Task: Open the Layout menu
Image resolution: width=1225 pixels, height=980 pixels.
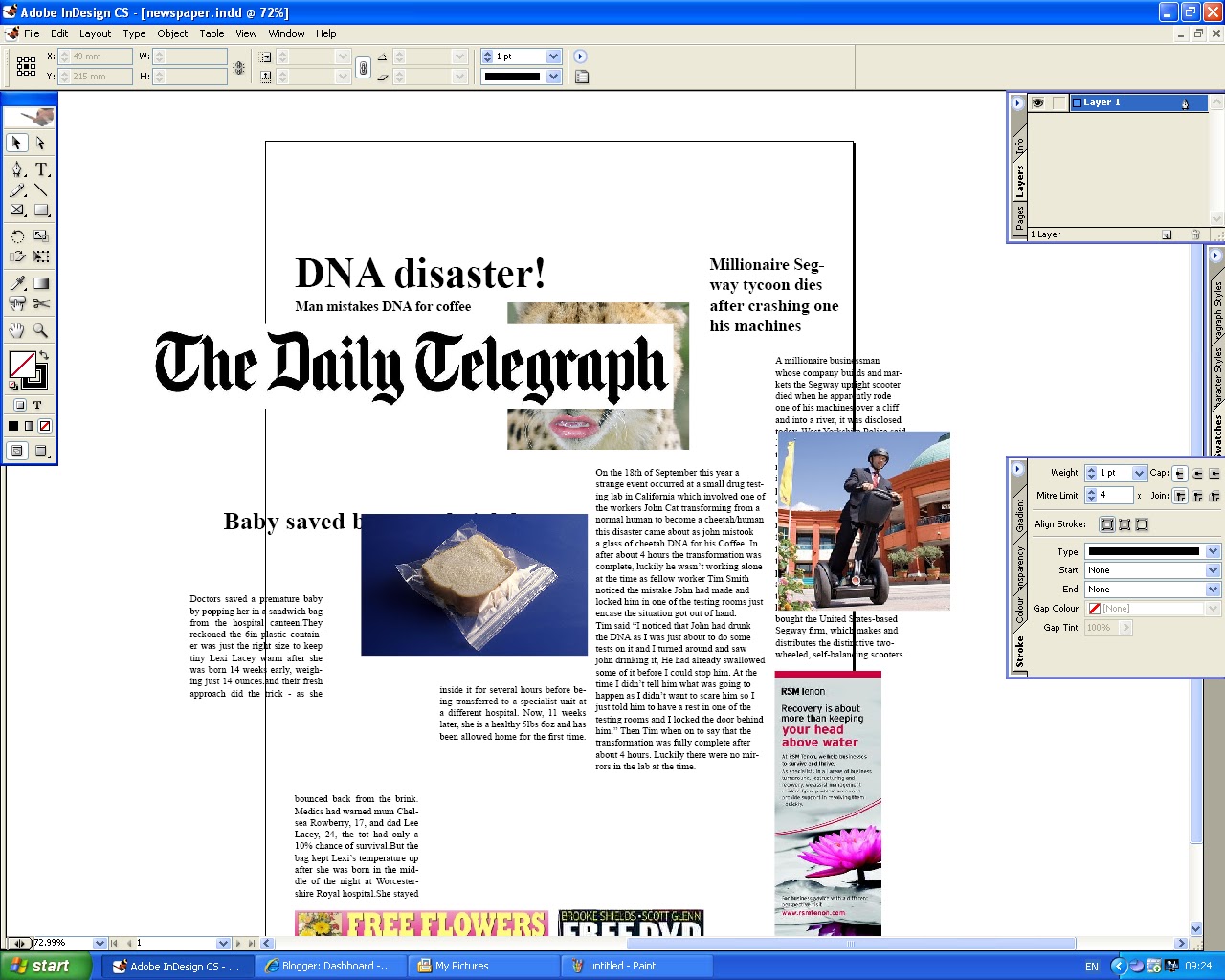Action: click(x=95, y=33)
